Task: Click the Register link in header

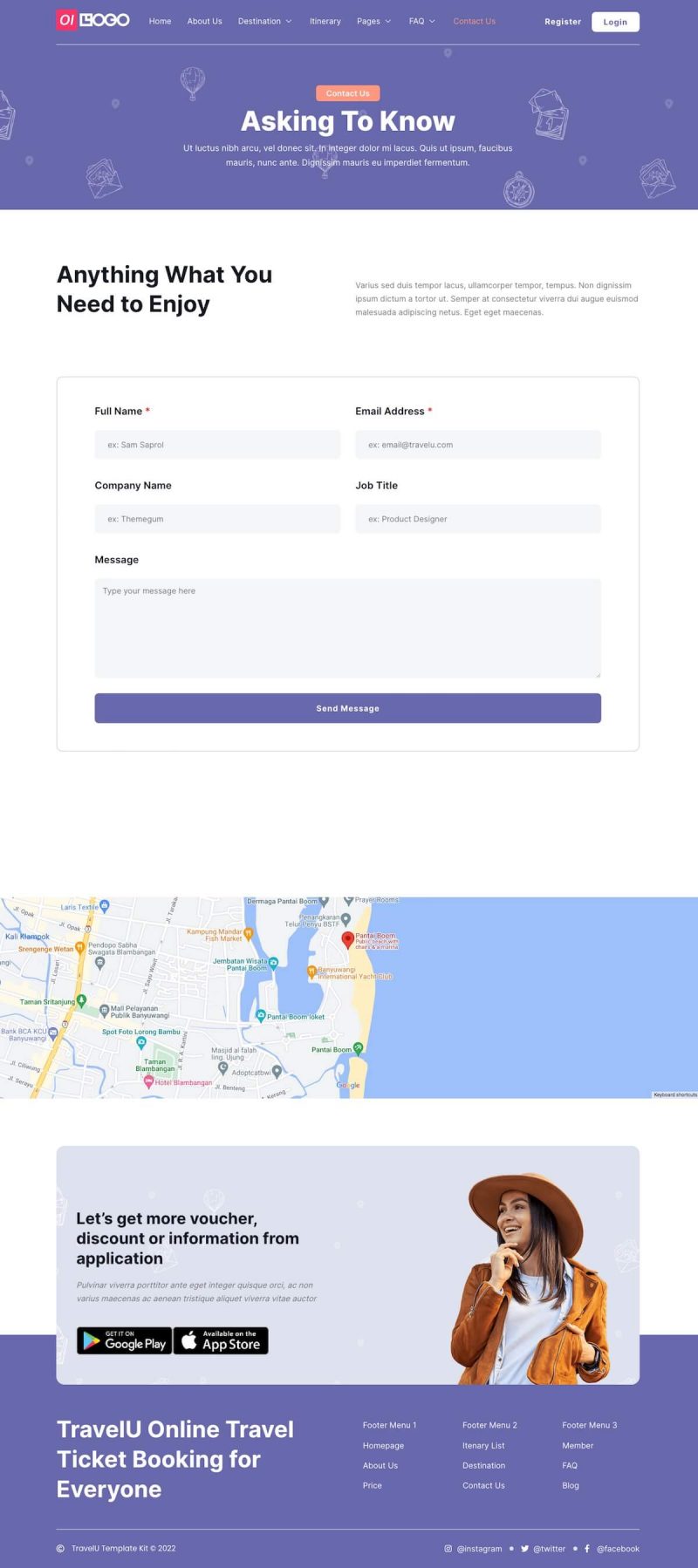Action: point(562,22)
